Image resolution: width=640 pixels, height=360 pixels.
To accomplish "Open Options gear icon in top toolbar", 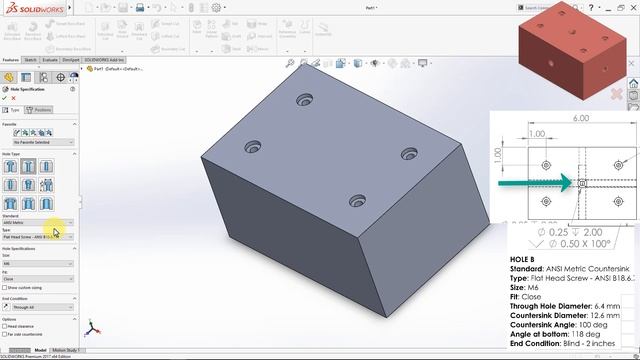I will [216, 8].
